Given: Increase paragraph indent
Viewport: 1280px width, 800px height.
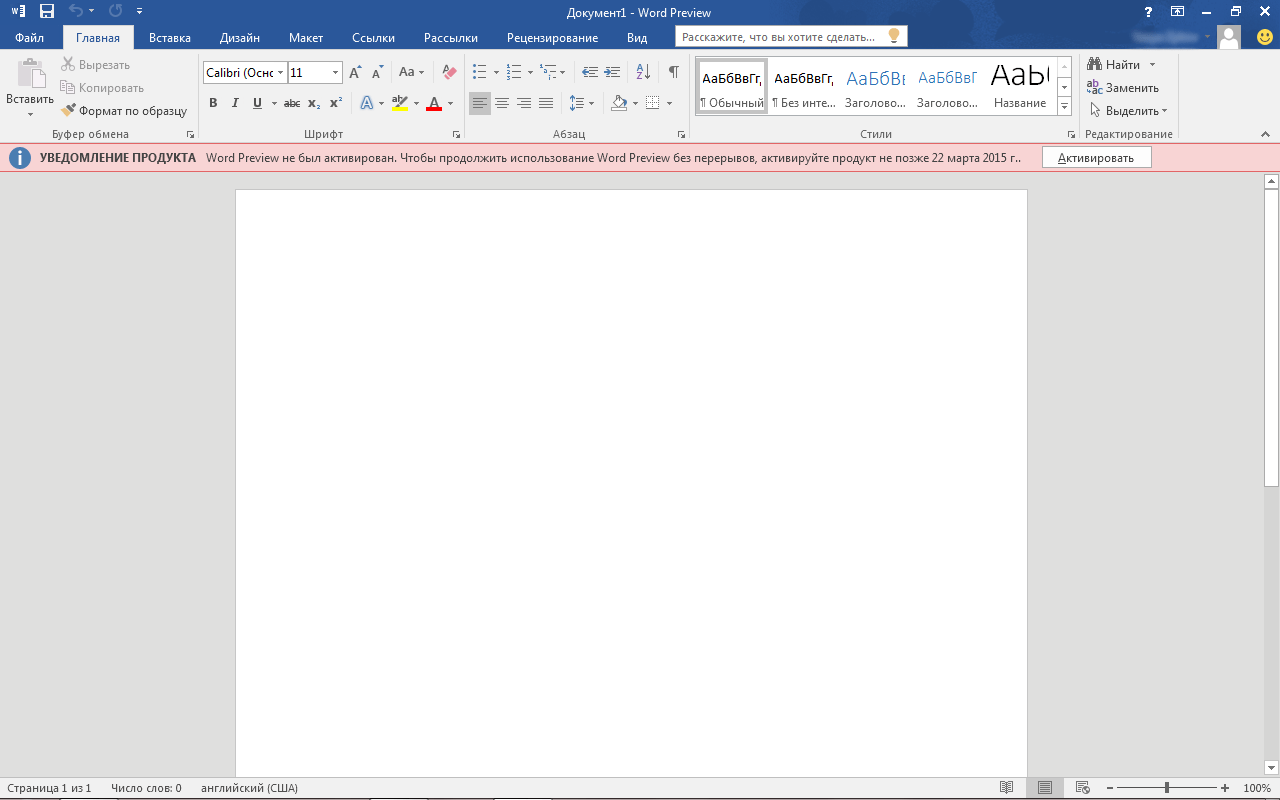Looking at the screenshot, I should [x=612, y=72].
